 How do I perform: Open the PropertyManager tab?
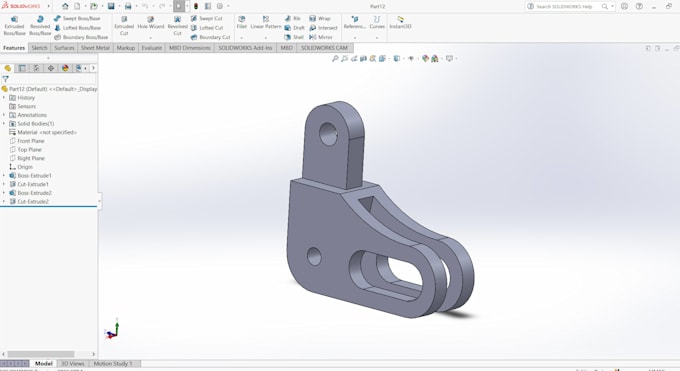(22, 68)
